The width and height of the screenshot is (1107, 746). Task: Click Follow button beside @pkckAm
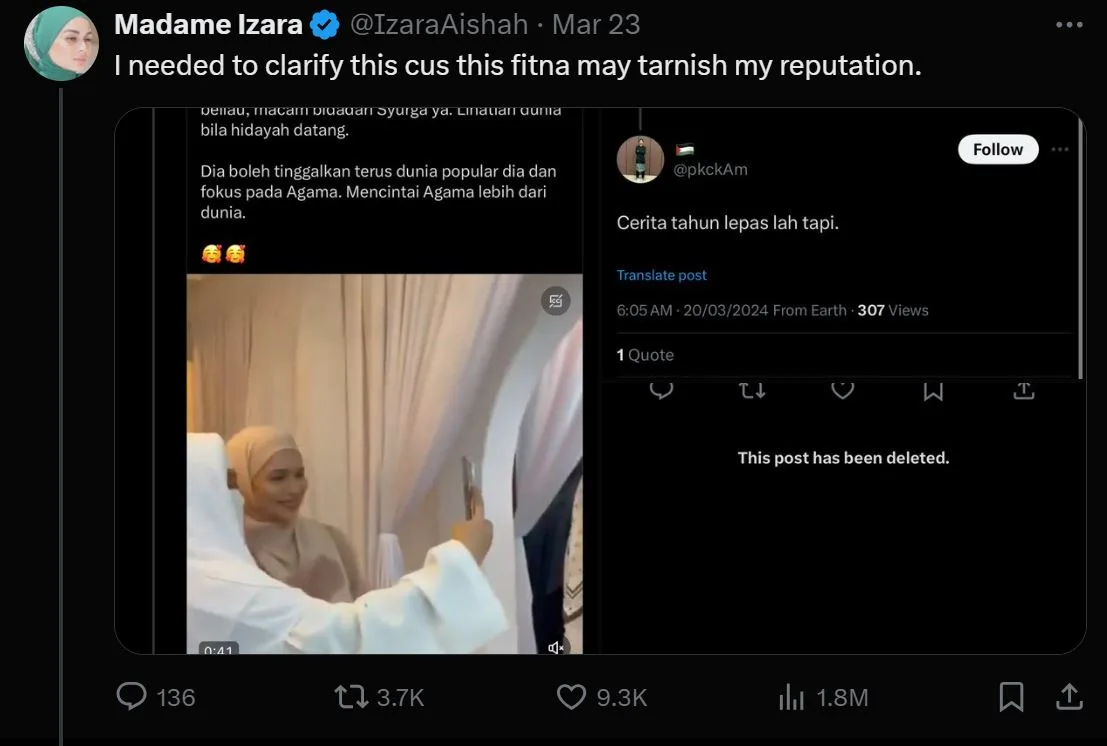(x=998, y=149)
